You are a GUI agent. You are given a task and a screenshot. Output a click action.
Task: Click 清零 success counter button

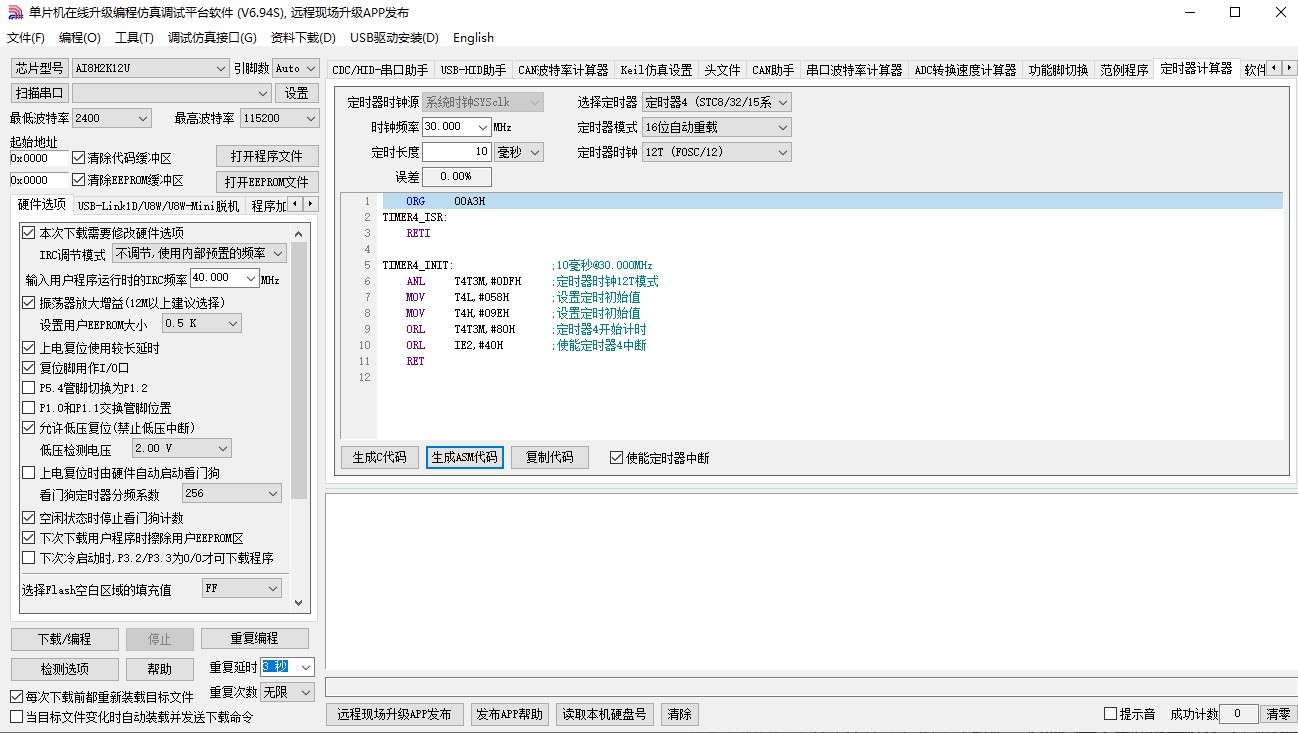[1278, 714]
